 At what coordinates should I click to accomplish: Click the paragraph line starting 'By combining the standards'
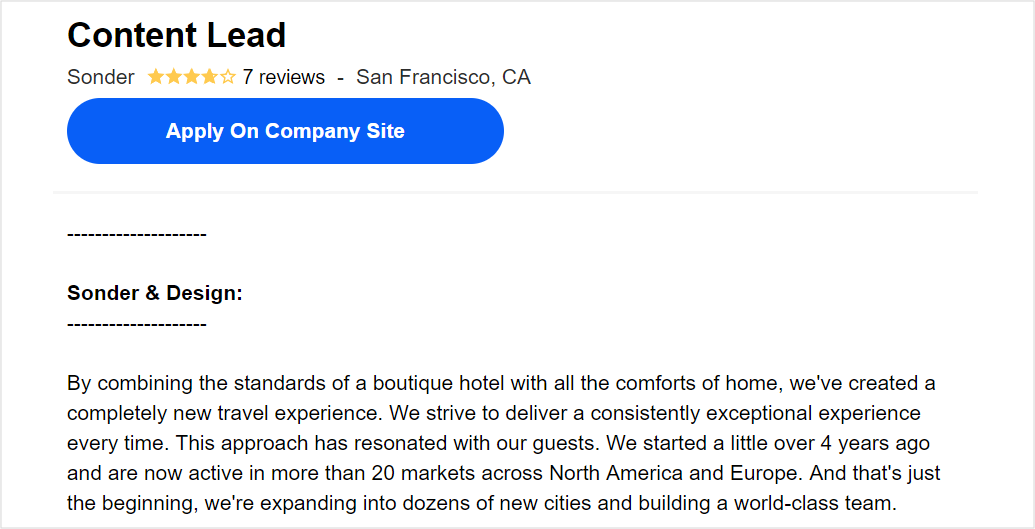(x=501, y=383)
